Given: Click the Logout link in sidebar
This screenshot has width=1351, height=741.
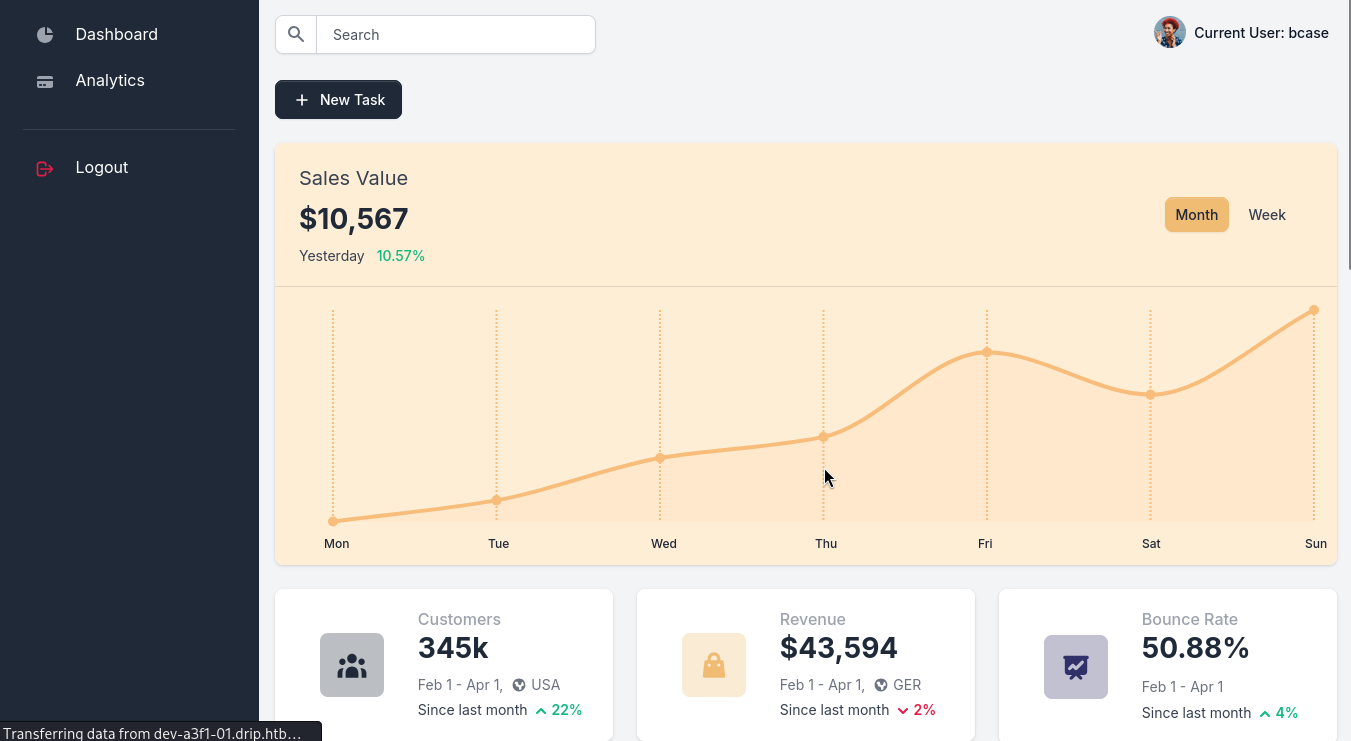Looking at the screenshot, I should 102,168.
